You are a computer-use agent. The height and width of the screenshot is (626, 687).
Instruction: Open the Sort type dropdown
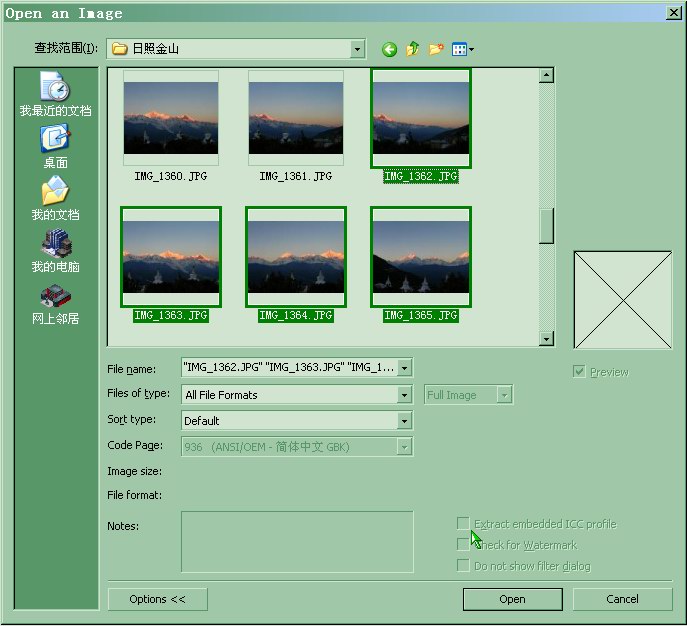[404, 421]
